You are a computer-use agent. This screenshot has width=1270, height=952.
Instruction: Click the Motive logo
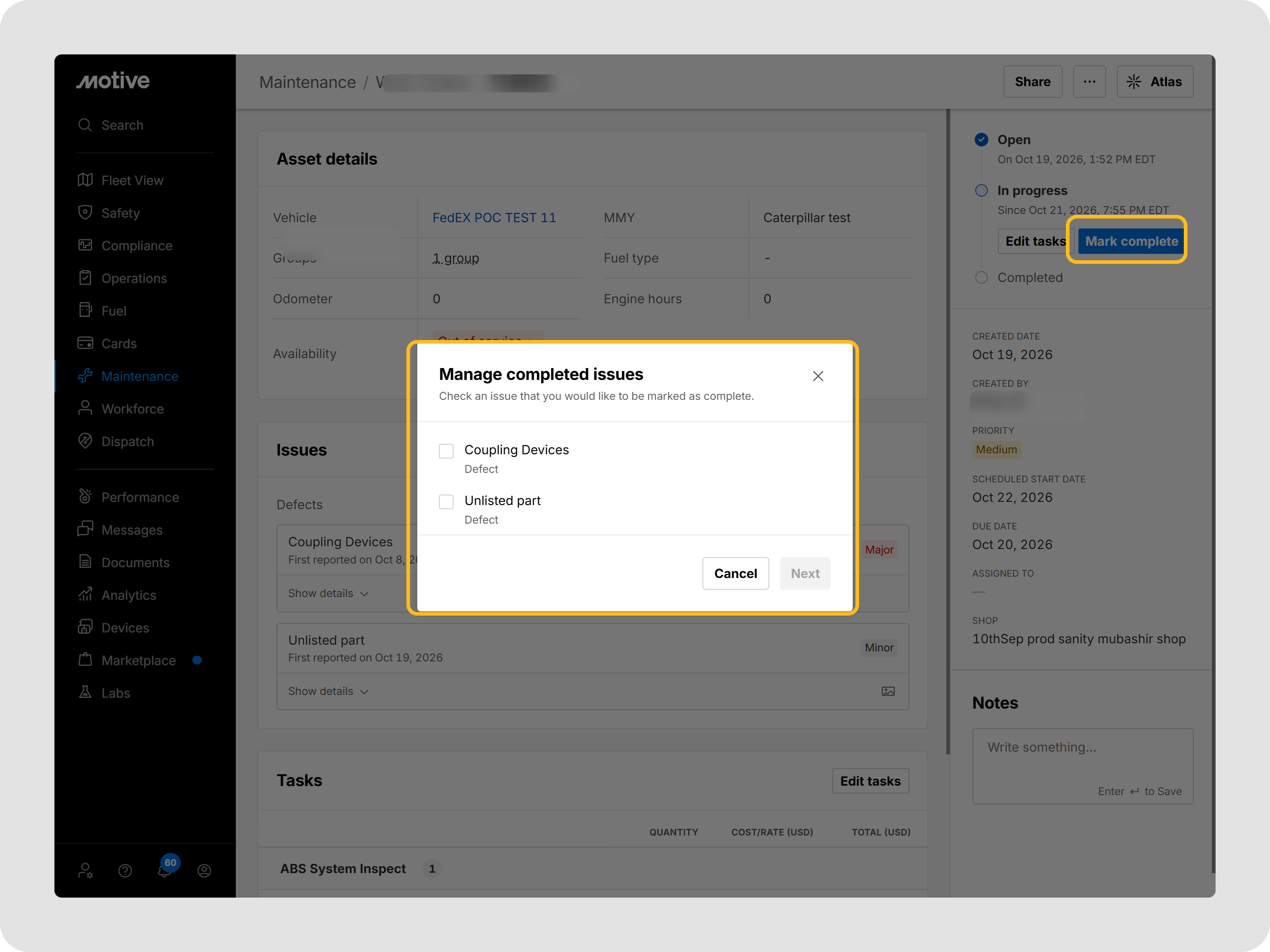pos(113,81)
